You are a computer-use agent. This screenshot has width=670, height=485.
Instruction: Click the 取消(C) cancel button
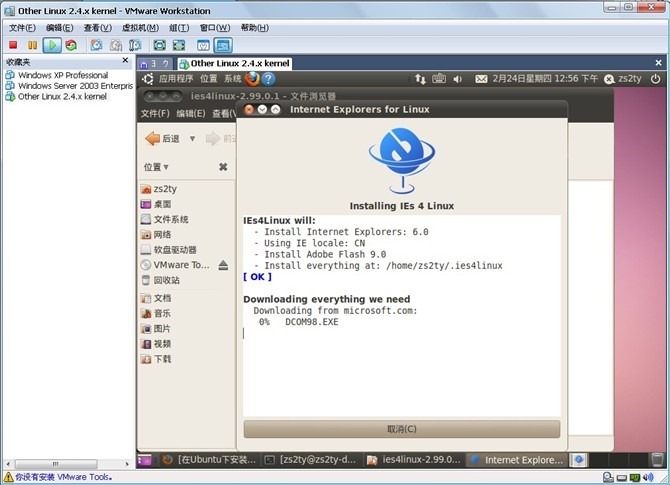click(x=402, y=429)
